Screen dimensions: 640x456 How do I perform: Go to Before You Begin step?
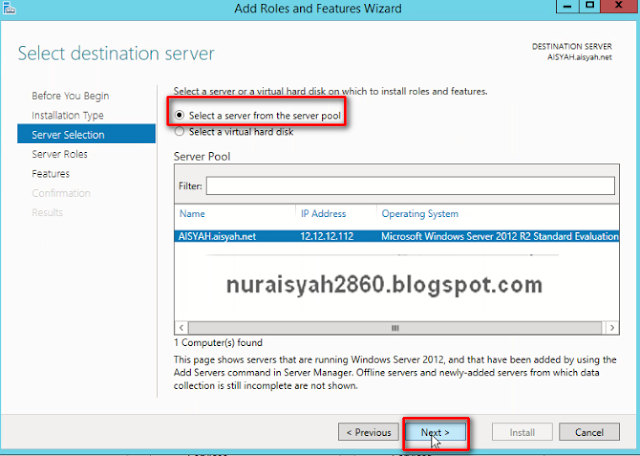pos(70,96)
